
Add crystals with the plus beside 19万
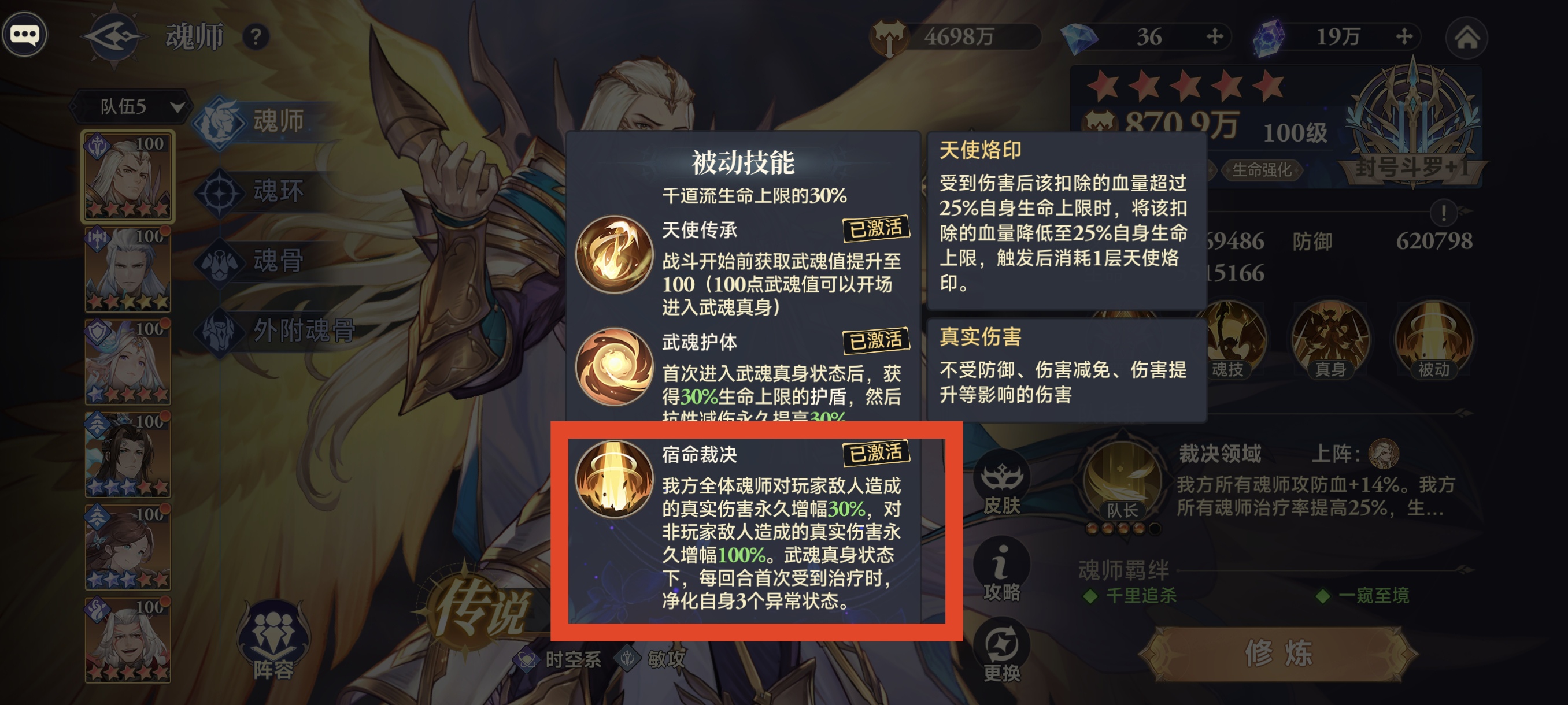(1404, 37)
